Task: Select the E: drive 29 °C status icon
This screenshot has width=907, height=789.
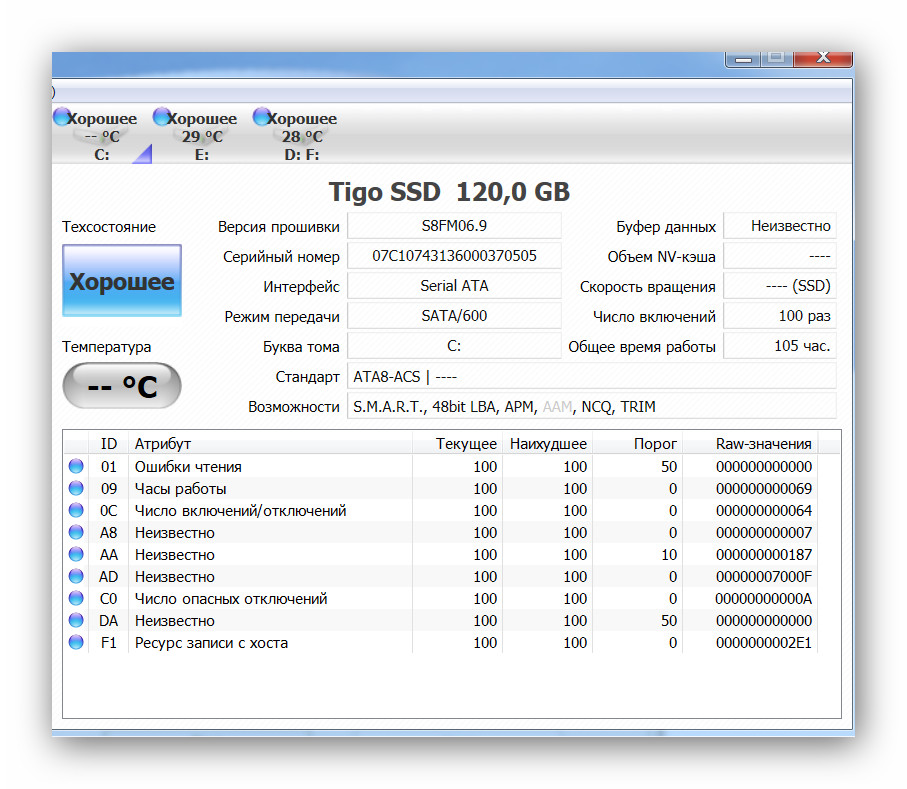Action: 162,117
